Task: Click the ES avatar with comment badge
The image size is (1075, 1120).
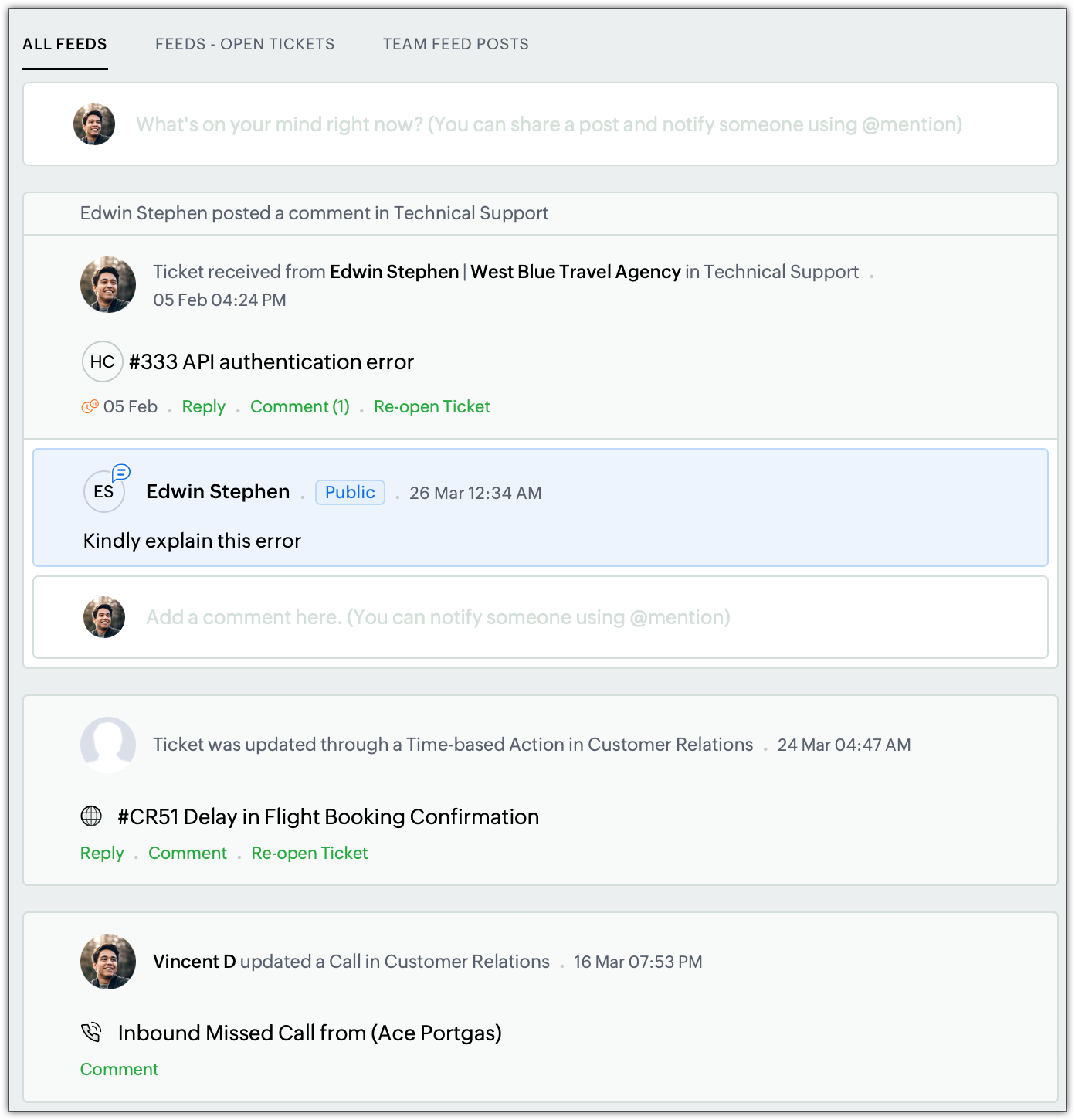Action: (104, 491)
